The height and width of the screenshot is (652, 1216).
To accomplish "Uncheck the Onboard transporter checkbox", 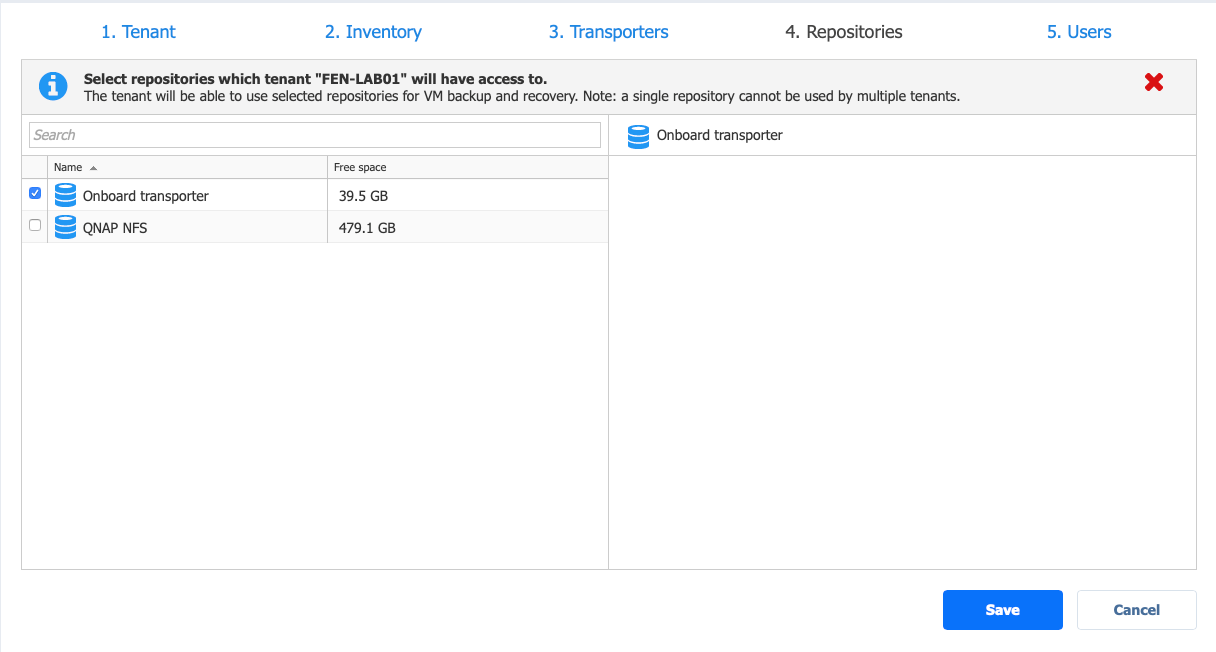I will 35,193.
